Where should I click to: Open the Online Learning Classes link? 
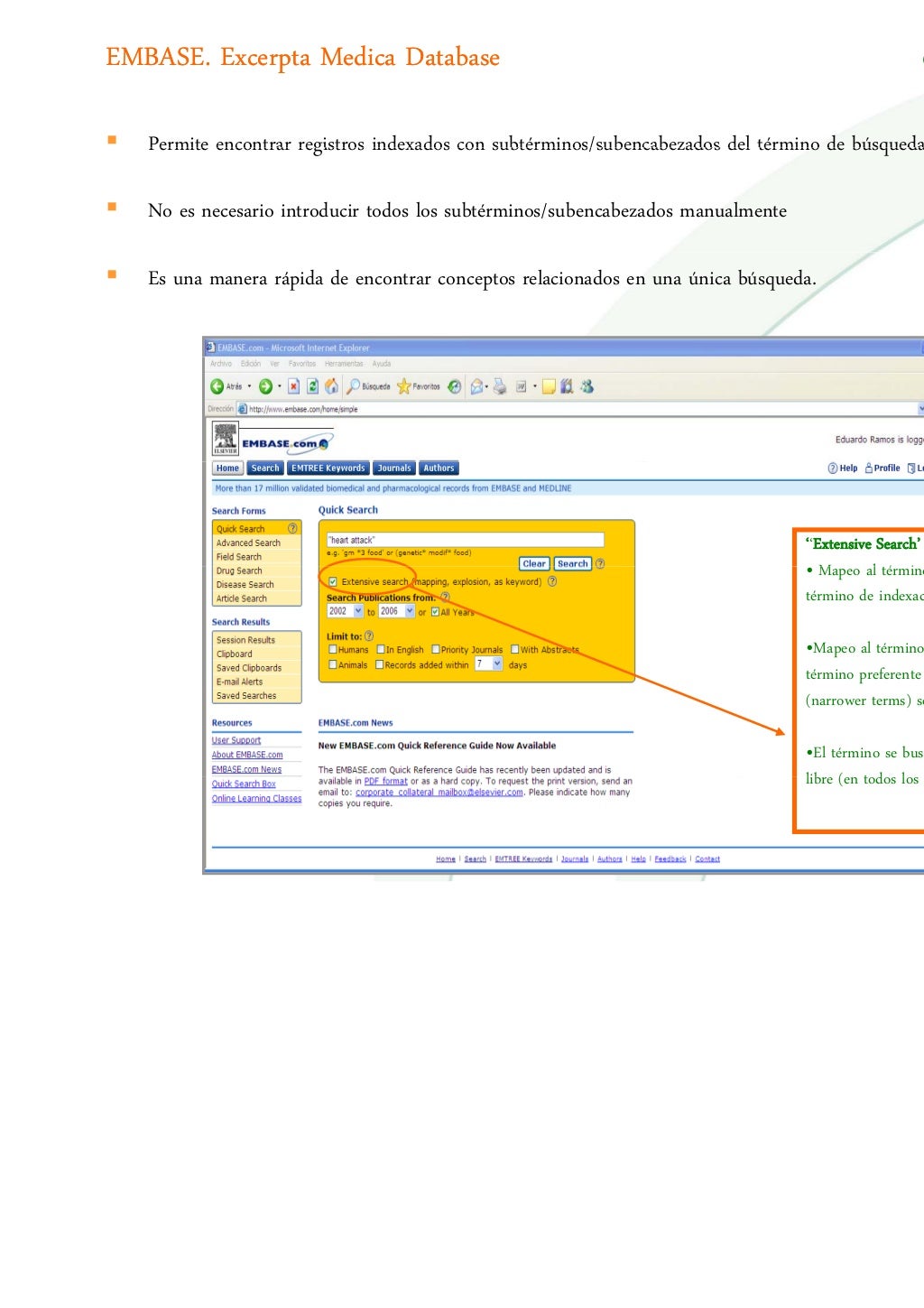click(256, 798)
